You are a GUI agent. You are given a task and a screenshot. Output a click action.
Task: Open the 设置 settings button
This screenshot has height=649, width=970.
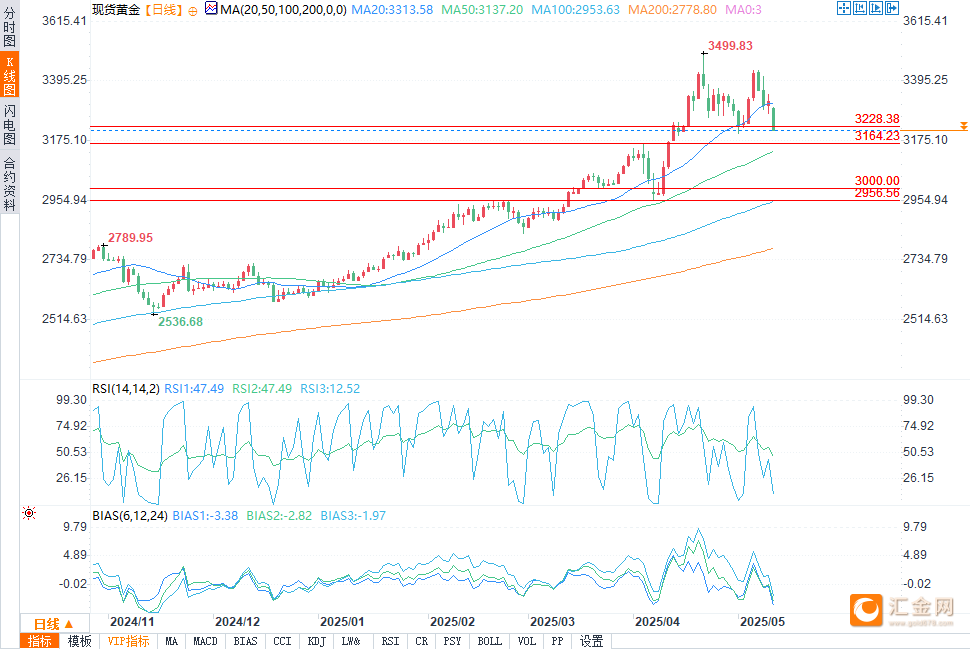pos(591,641)
